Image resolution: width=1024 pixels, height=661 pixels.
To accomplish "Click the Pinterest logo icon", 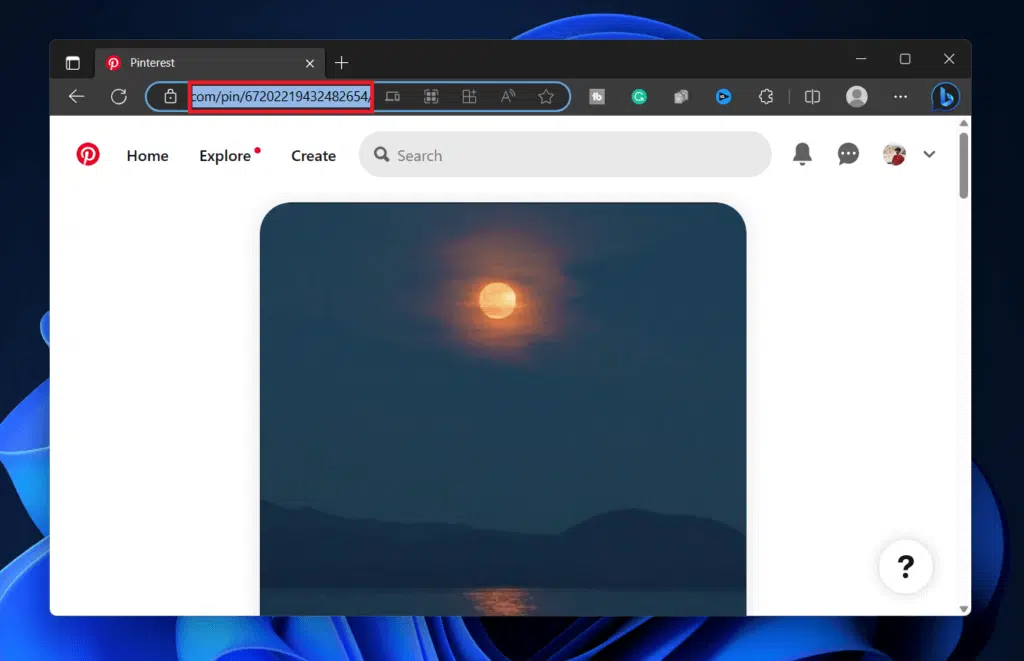I will (x=88, y=155).
